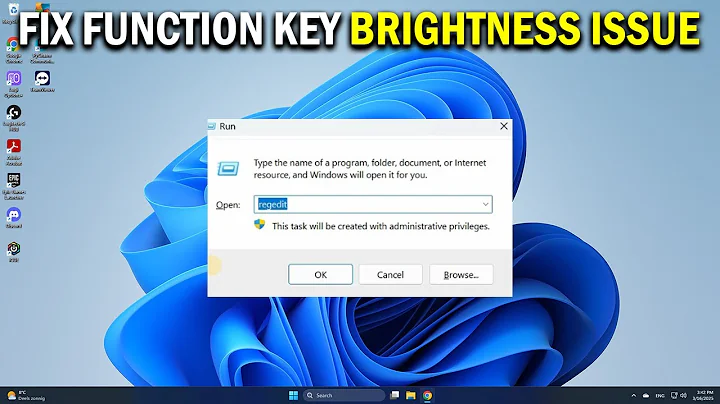Click the volume speaker tray icon

point(683,396)
